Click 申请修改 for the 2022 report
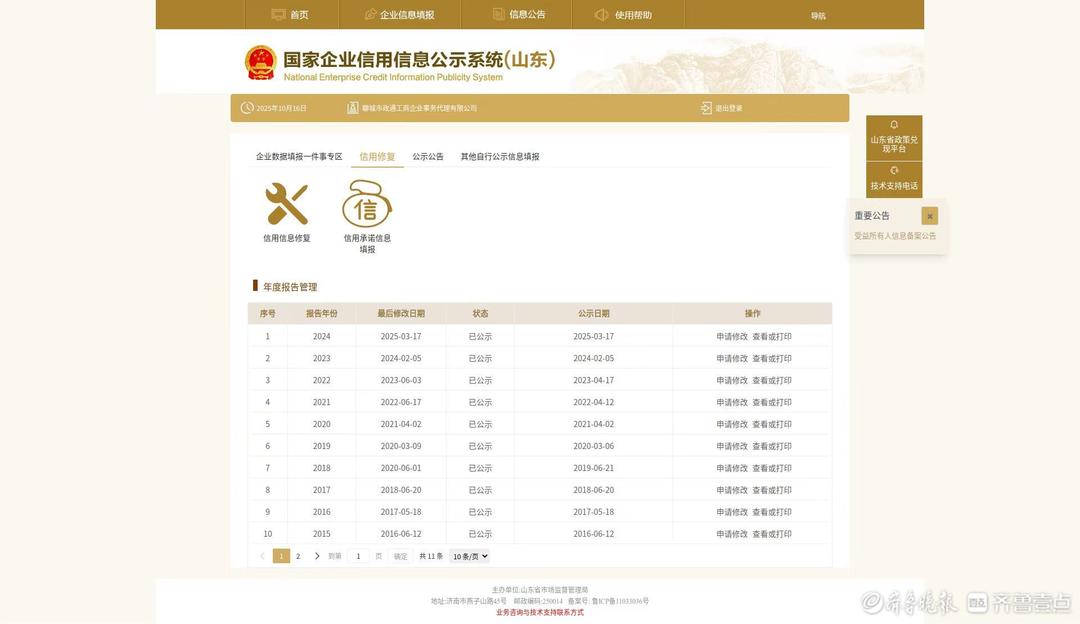 pyautogui.click(x=731, y=380)
